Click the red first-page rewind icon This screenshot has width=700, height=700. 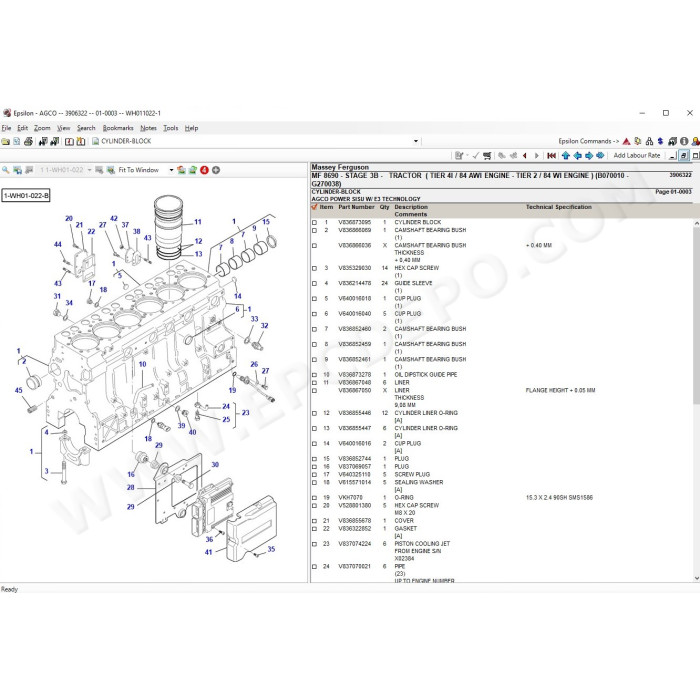click(x=552, y=155)
